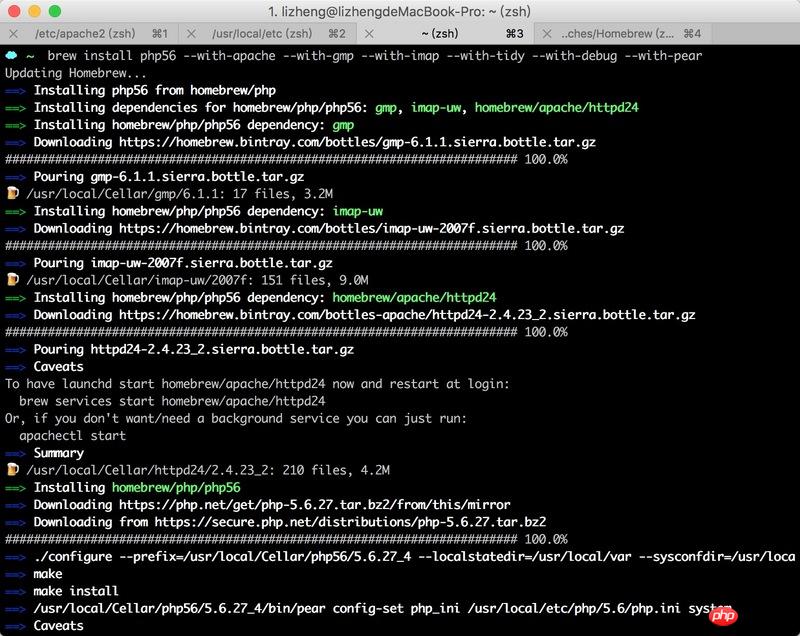Viewport: 800px width, 636px height.
Task: Click the 'Updating Homebrew...' line
Action: point(76,73)
